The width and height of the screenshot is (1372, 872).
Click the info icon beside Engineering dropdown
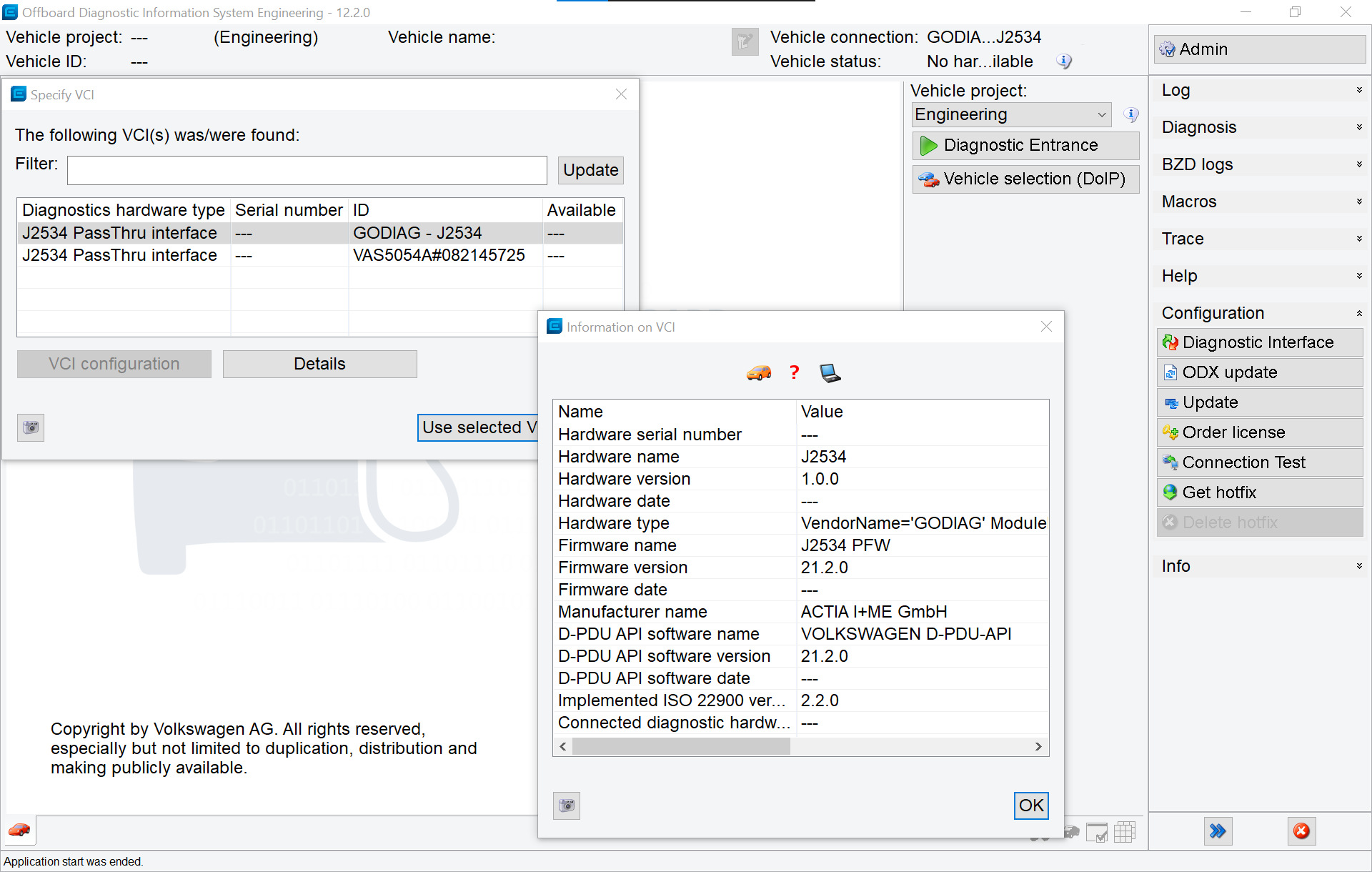1131,114
